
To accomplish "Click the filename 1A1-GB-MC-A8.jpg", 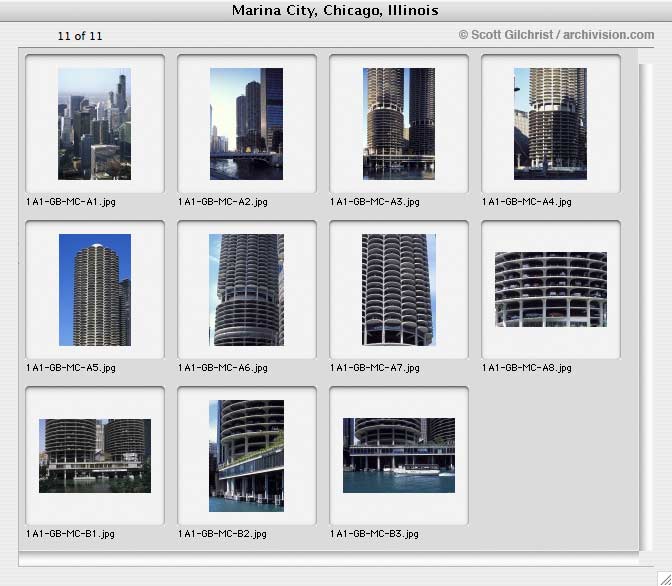I will coord(527,368).
